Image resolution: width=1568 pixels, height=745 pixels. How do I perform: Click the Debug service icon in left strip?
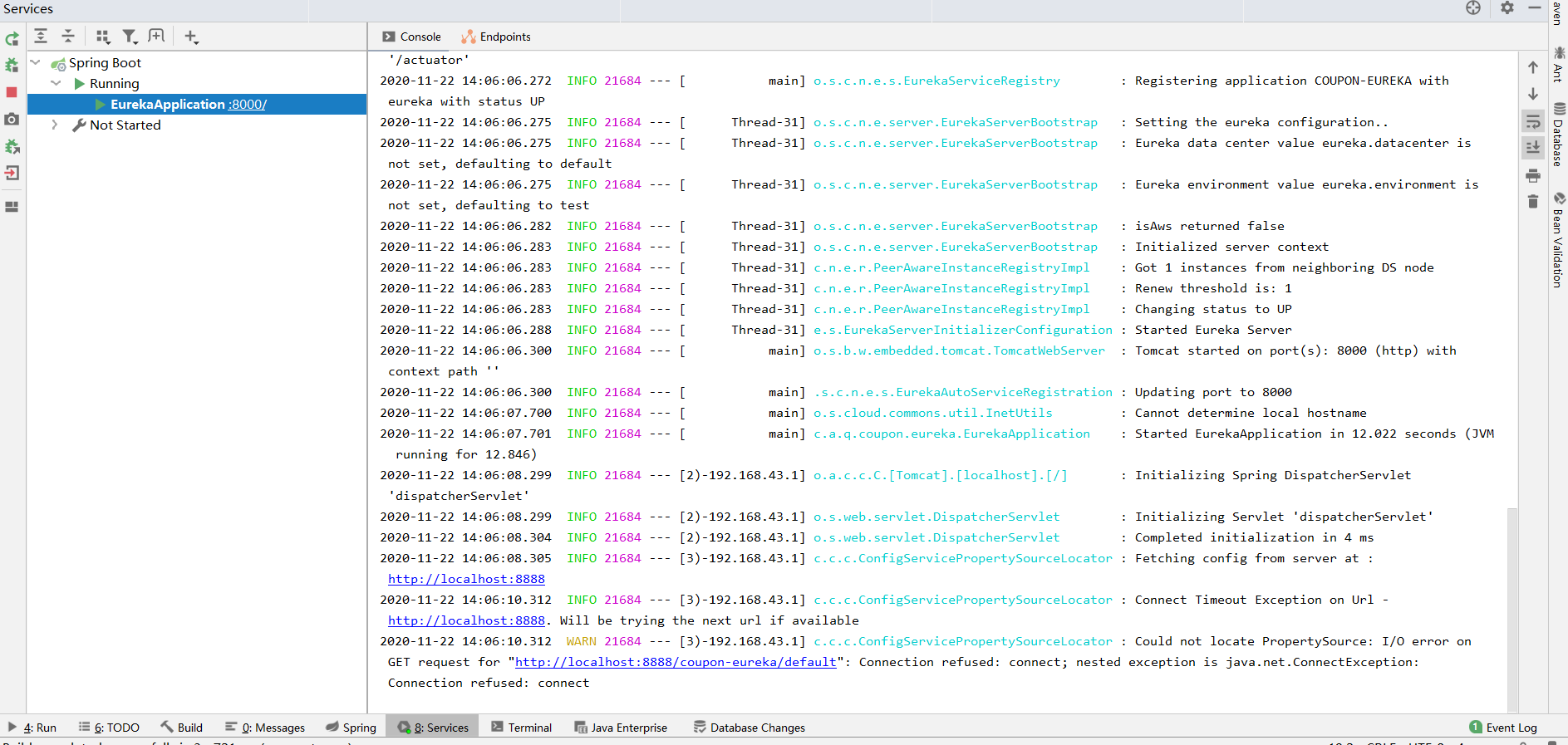click(x=12, y=65)
